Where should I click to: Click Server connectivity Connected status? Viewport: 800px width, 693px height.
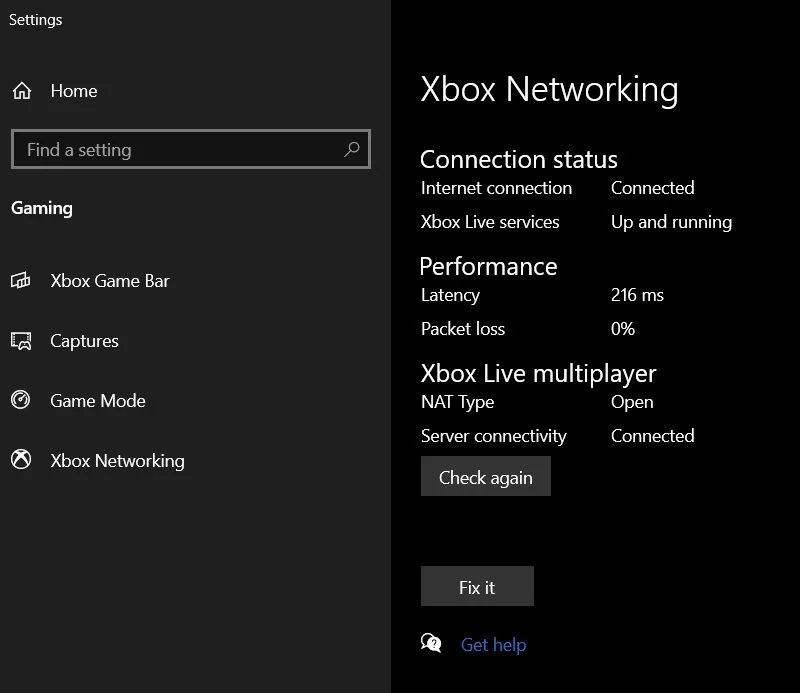click(653, 436)
